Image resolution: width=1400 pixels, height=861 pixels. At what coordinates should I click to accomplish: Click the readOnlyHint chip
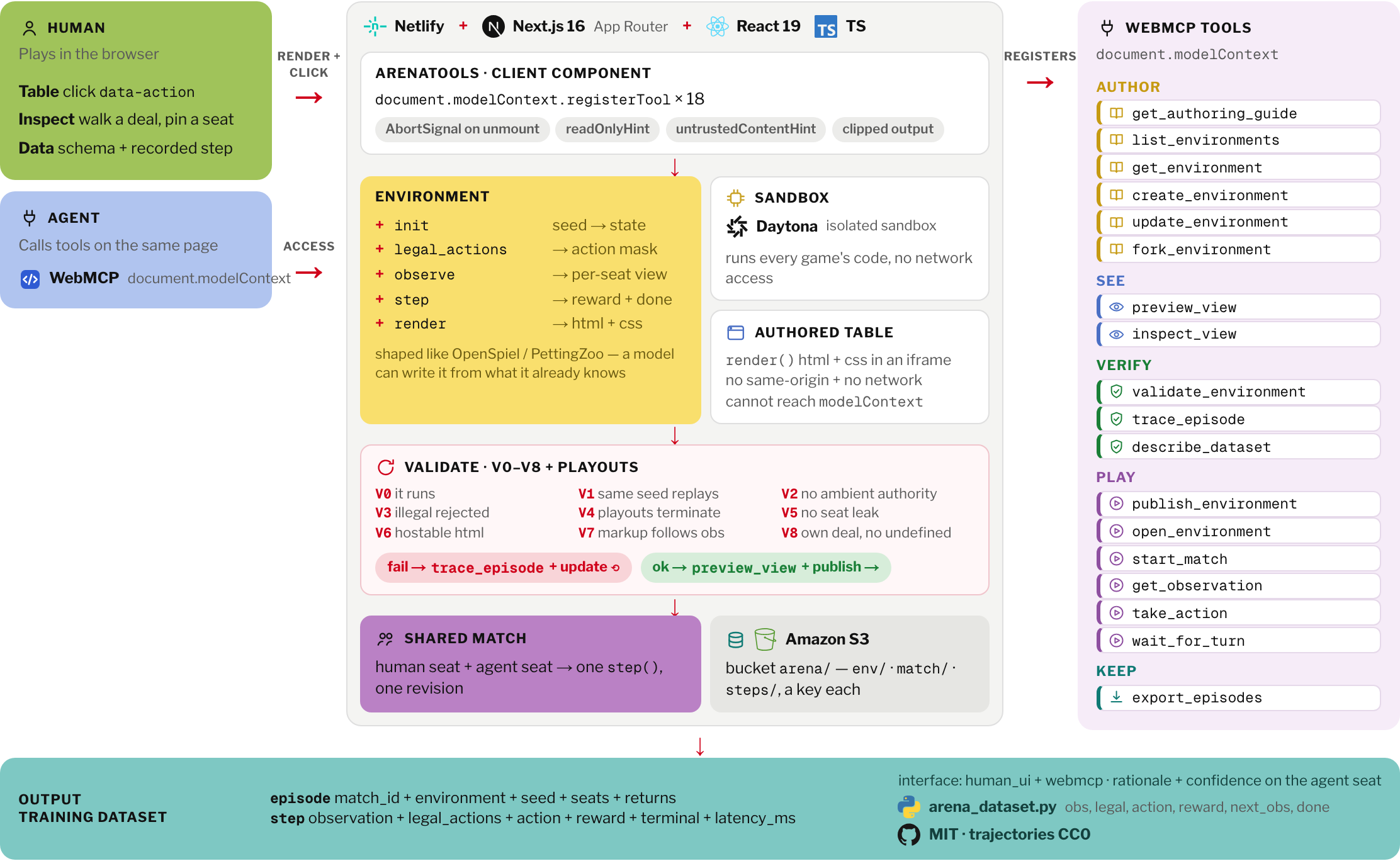tap(607, 129)
